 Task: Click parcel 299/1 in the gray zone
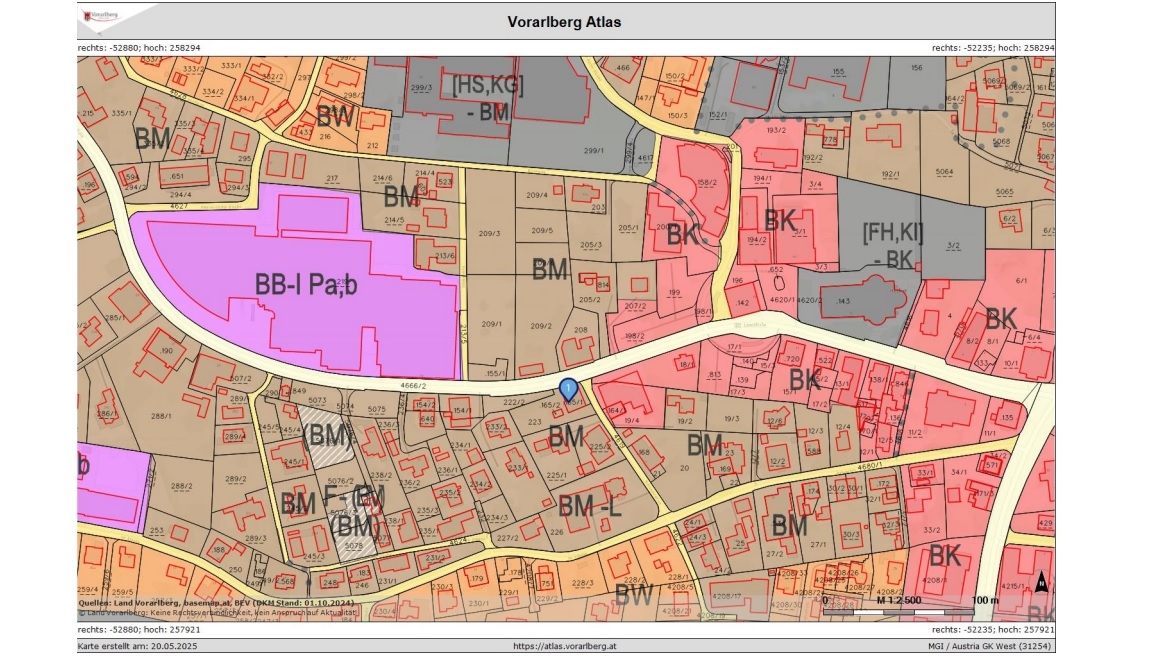(x=594, y=151)
